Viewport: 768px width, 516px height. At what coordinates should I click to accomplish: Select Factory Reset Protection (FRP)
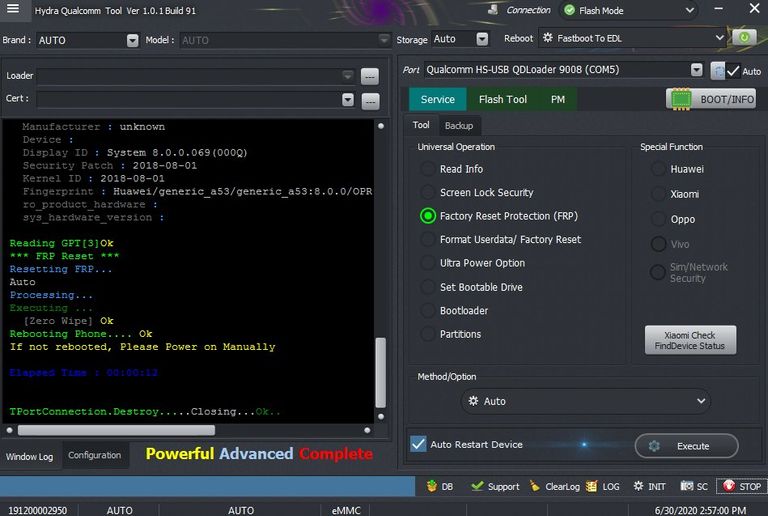[x=428, y=216]
